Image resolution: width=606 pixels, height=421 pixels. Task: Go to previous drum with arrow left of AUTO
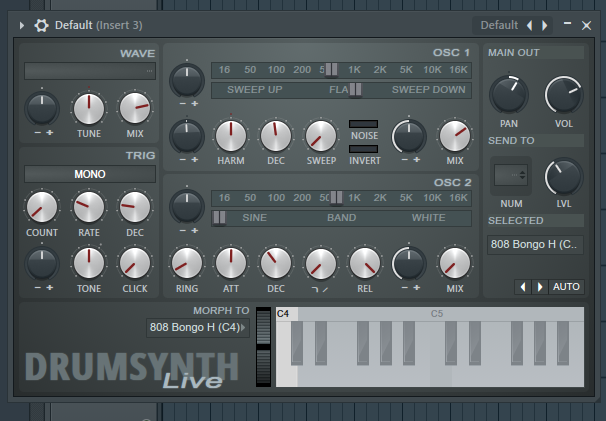click(523, 287)
